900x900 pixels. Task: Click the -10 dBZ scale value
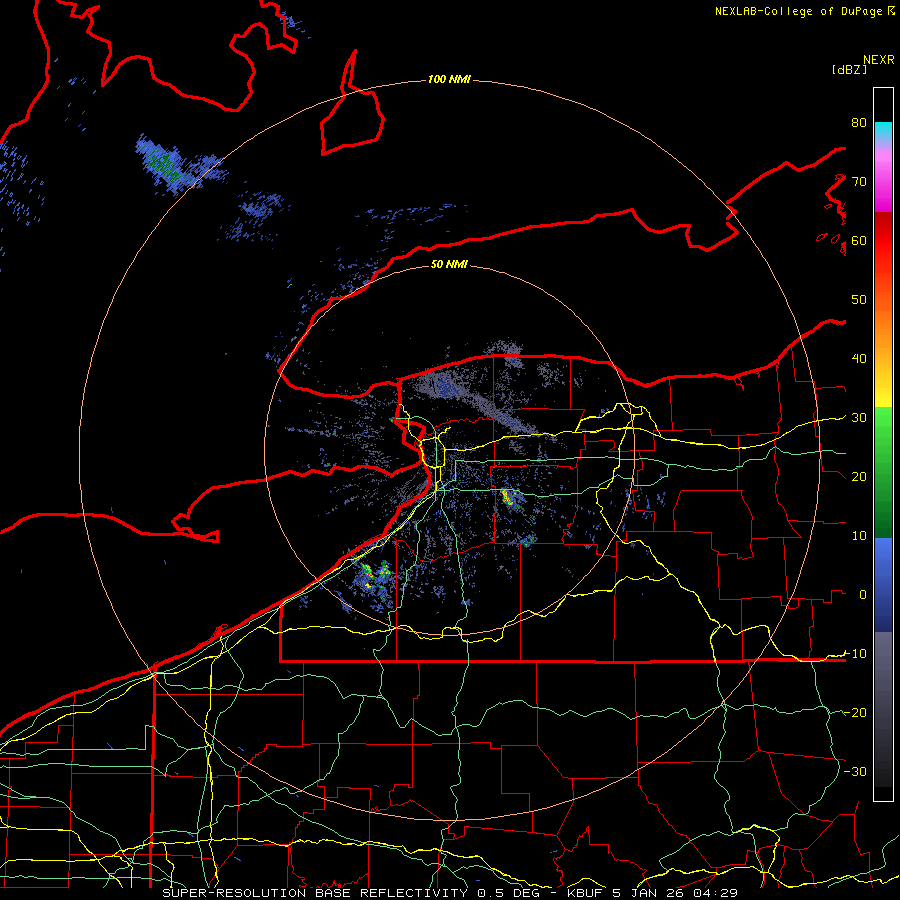coord(855,654)
